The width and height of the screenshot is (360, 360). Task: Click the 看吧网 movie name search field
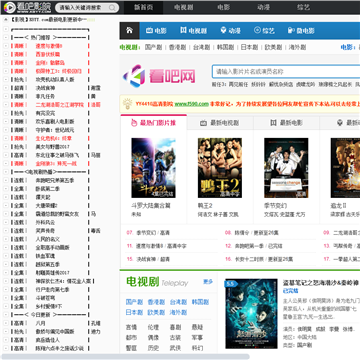click(x=286, y=71)
